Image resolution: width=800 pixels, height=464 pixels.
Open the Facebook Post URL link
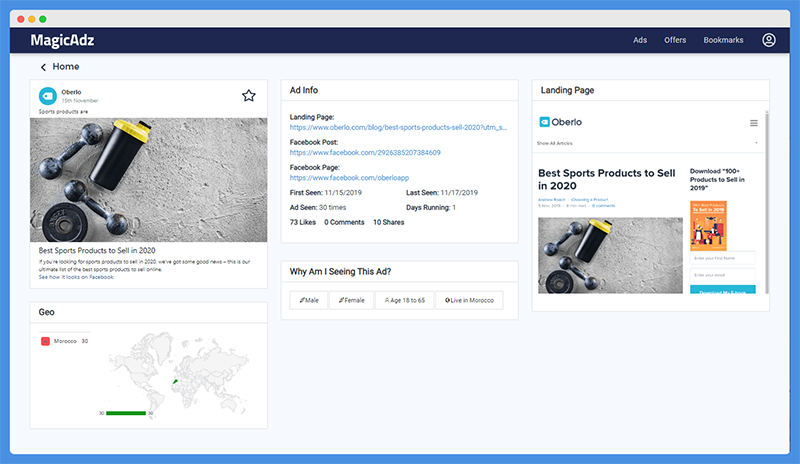[x=365, y=152]
